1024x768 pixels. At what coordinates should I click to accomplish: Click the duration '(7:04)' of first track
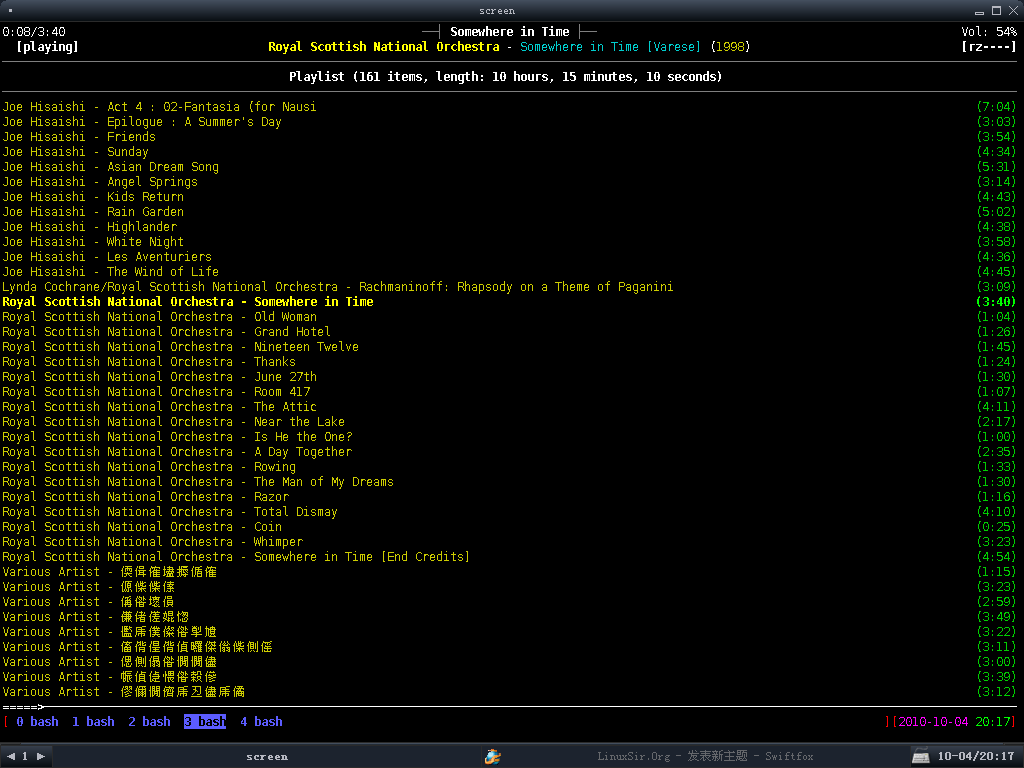pyautogui.click(x=997, y=106)
